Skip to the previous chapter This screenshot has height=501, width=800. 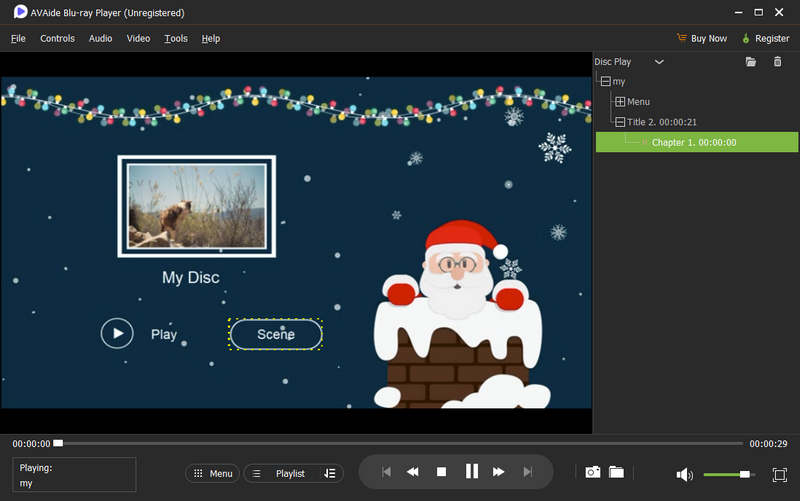(386, 472)
